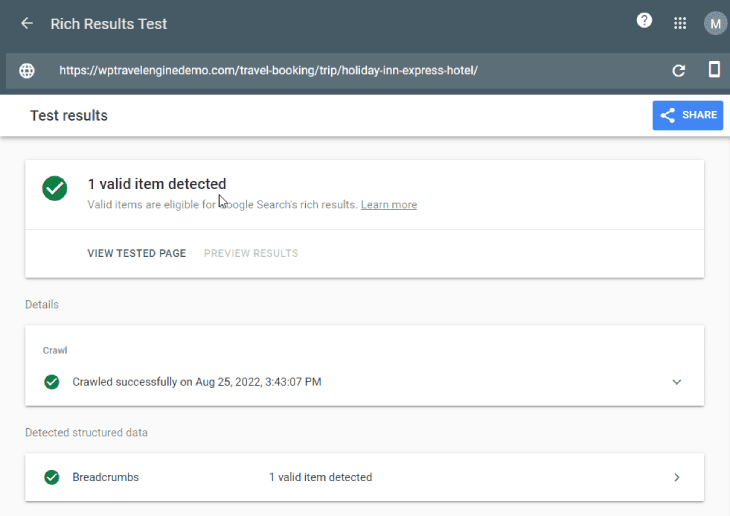Select PREVIEW RESULTS
Image resolution: width=730 pixels, height=516 pixels.
(x=251, y=253)
